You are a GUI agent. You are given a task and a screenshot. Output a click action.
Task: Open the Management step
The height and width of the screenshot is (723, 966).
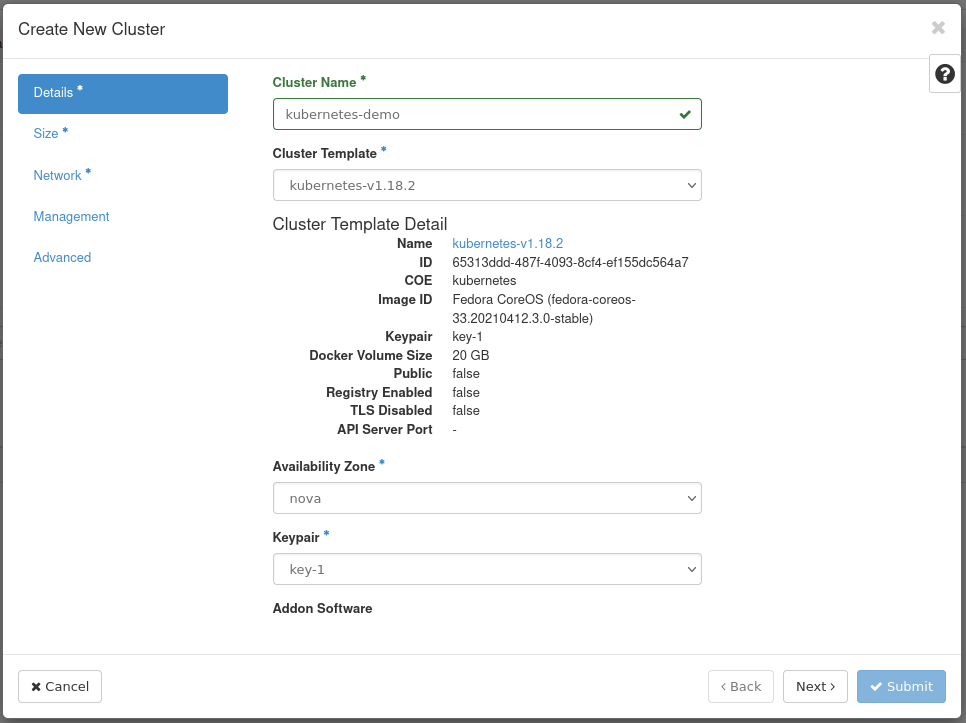(x=71, y=217)
